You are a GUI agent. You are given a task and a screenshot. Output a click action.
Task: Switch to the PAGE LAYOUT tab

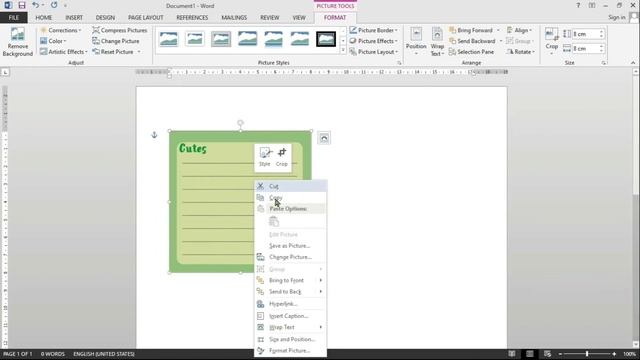click(145, 18)
